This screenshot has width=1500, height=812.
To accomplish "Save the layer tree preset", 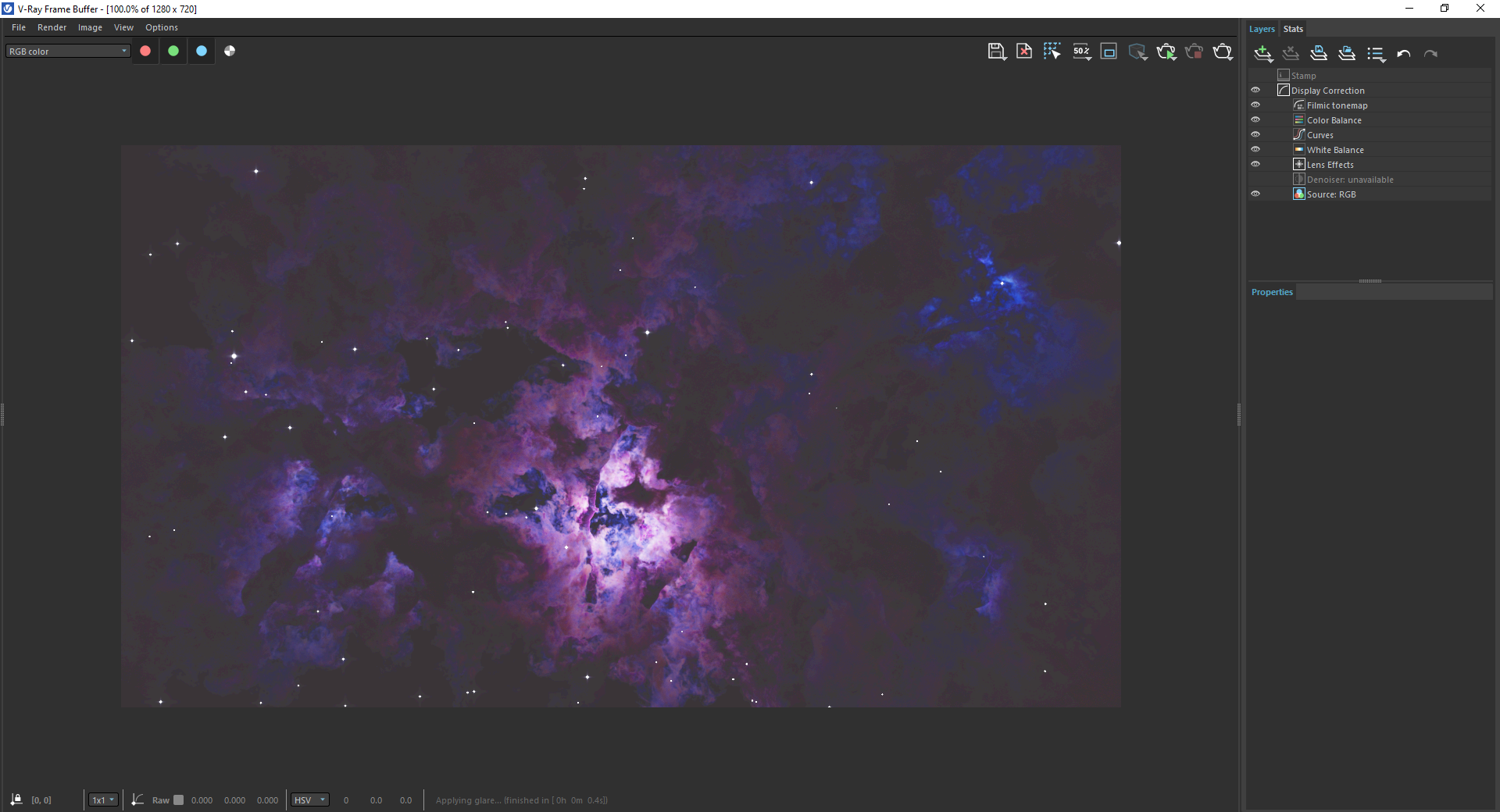I will click(1319, 53).
